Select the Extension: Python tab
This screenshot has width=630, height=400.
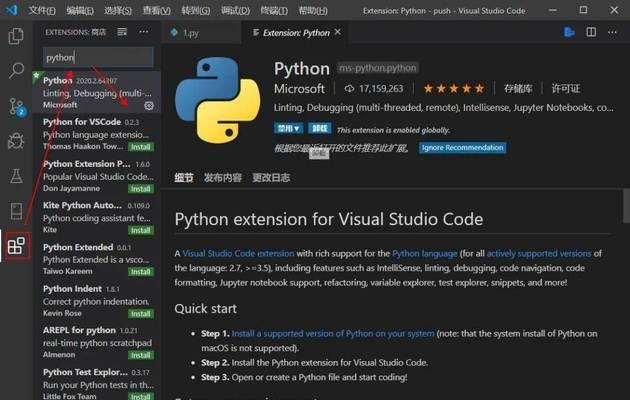click(x=296, y=33)
